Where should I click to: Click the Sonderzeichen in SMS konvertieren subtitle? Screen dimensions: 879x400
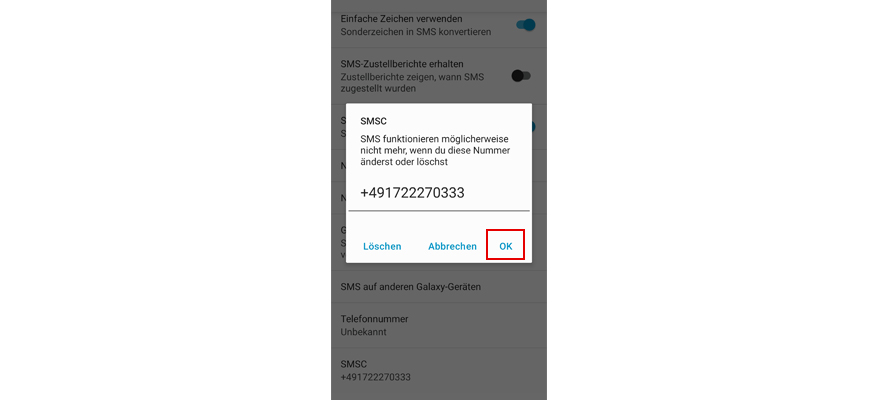click(x=415, y=32)
